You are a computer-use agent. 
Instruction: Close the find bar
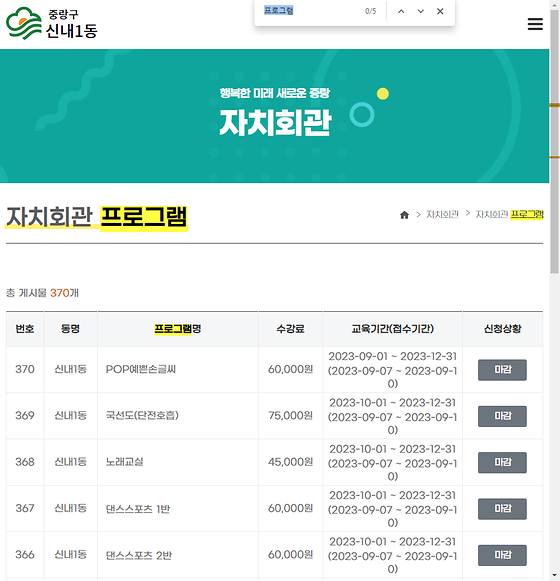coord(440,11)
